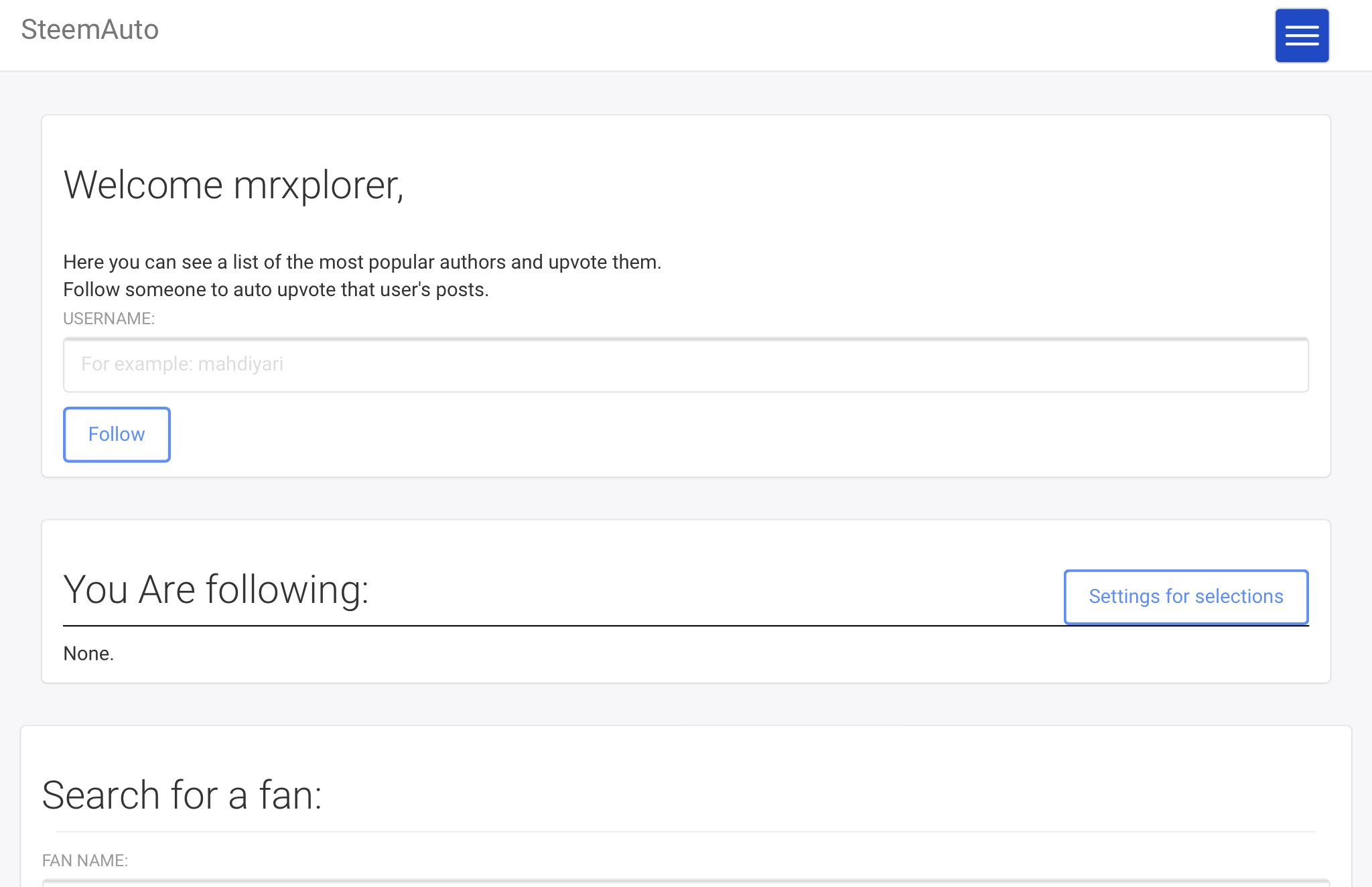
Task: Focus the fan name search box
Action: point(685,883)
